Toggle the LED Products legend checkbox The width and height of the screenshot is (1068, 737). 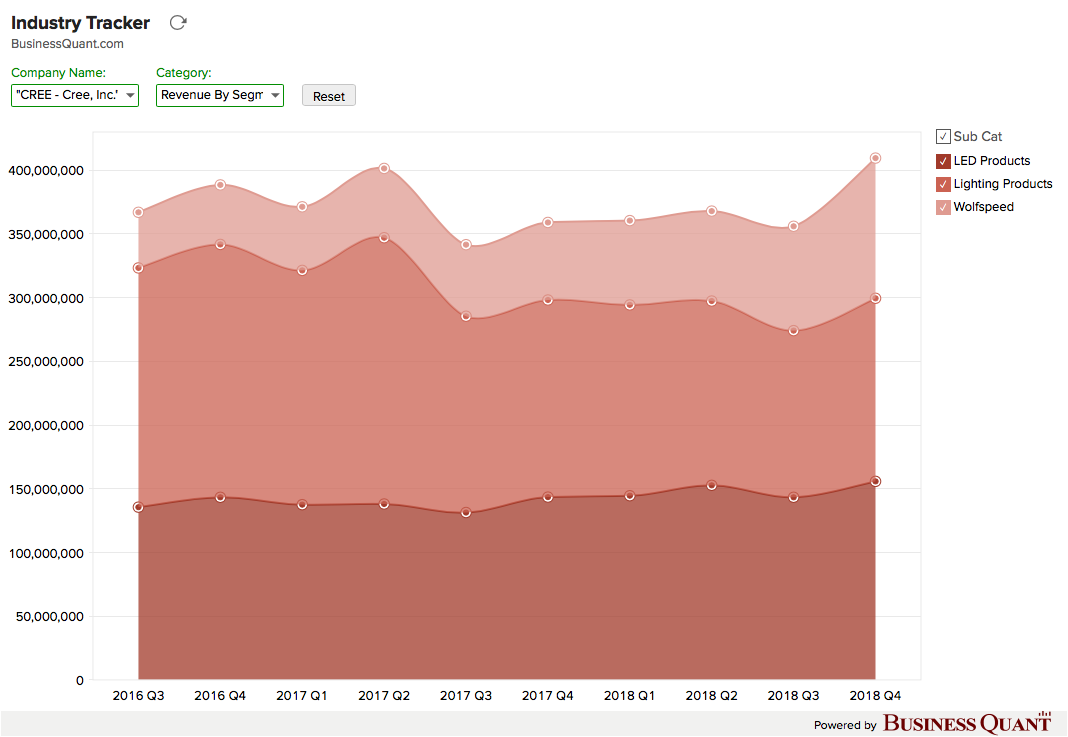pyautogui.click(x=943, y=161)
